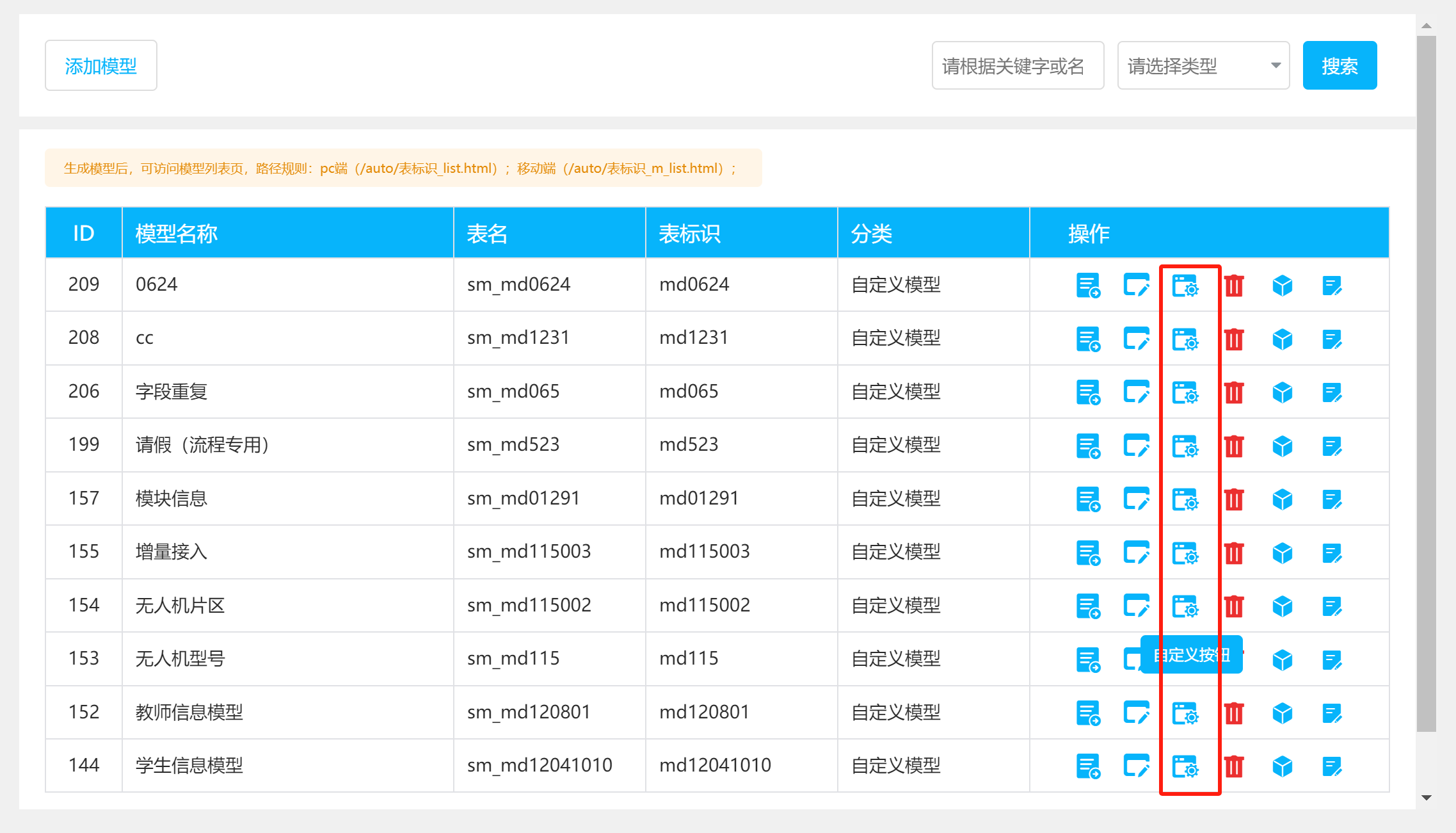Click note-with-pencil icon for 增量接入 row
This screenshot has height=833, width=1456.
[1332, 553]
